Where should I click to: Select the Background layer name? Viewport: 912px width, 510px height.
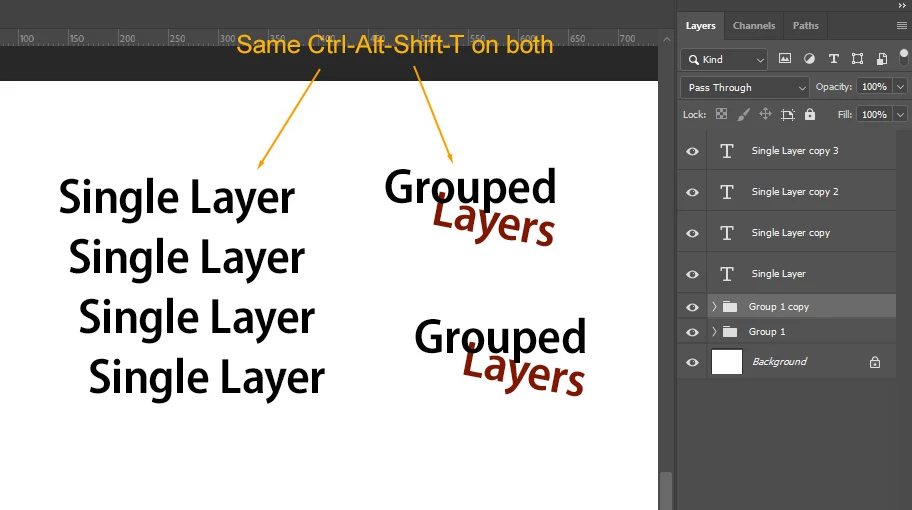779,362
